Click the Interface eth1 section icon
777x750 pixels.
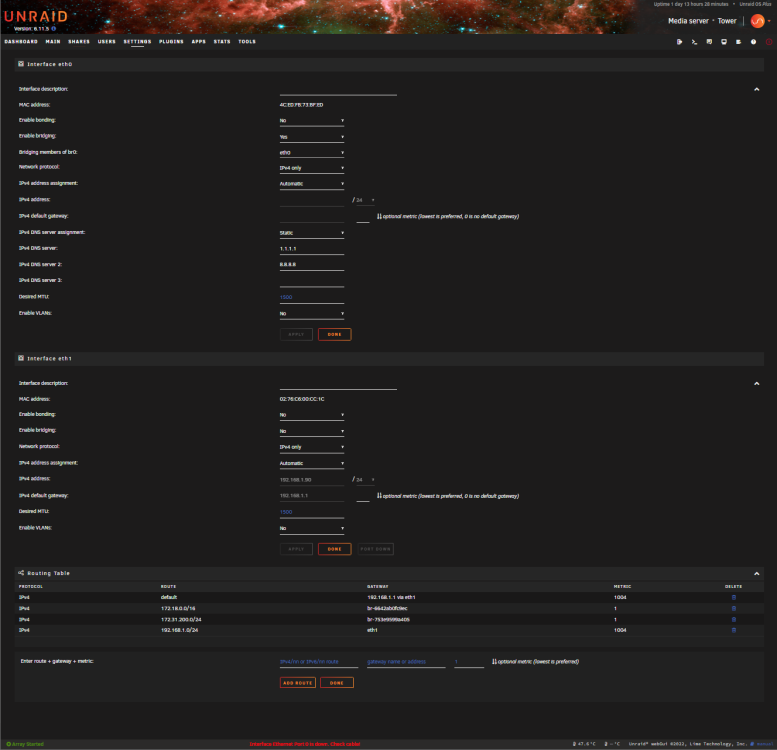click(21, 358)
